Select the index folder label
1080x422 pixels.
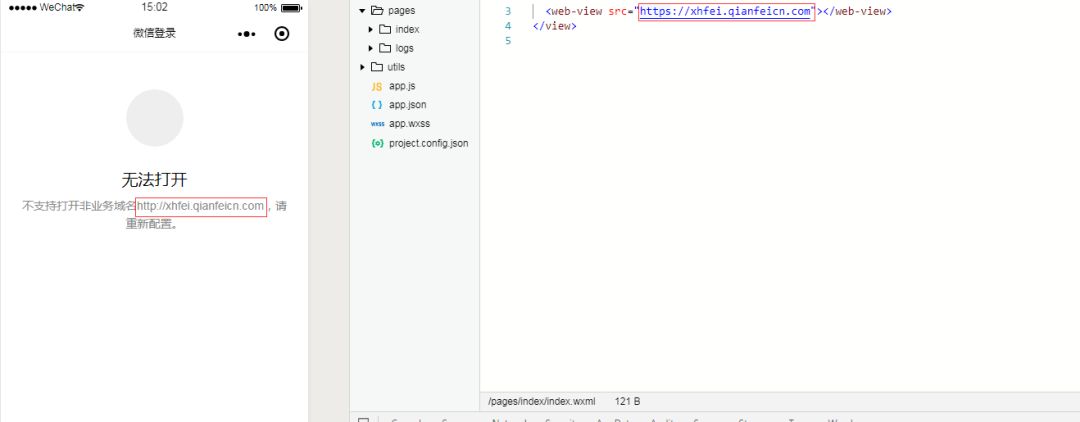click(x=407, y=29)
